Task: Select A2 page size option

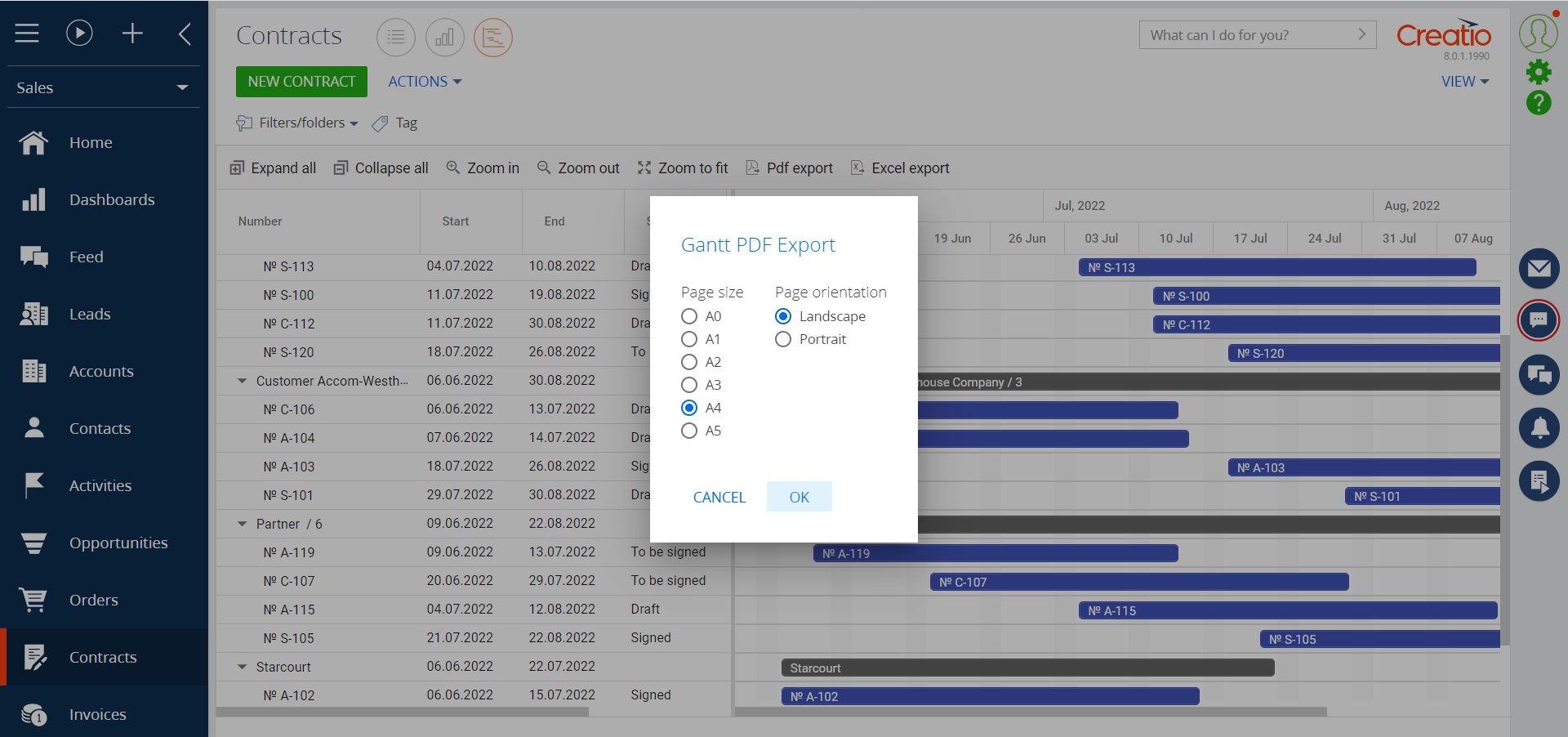Action: point(688,362)
